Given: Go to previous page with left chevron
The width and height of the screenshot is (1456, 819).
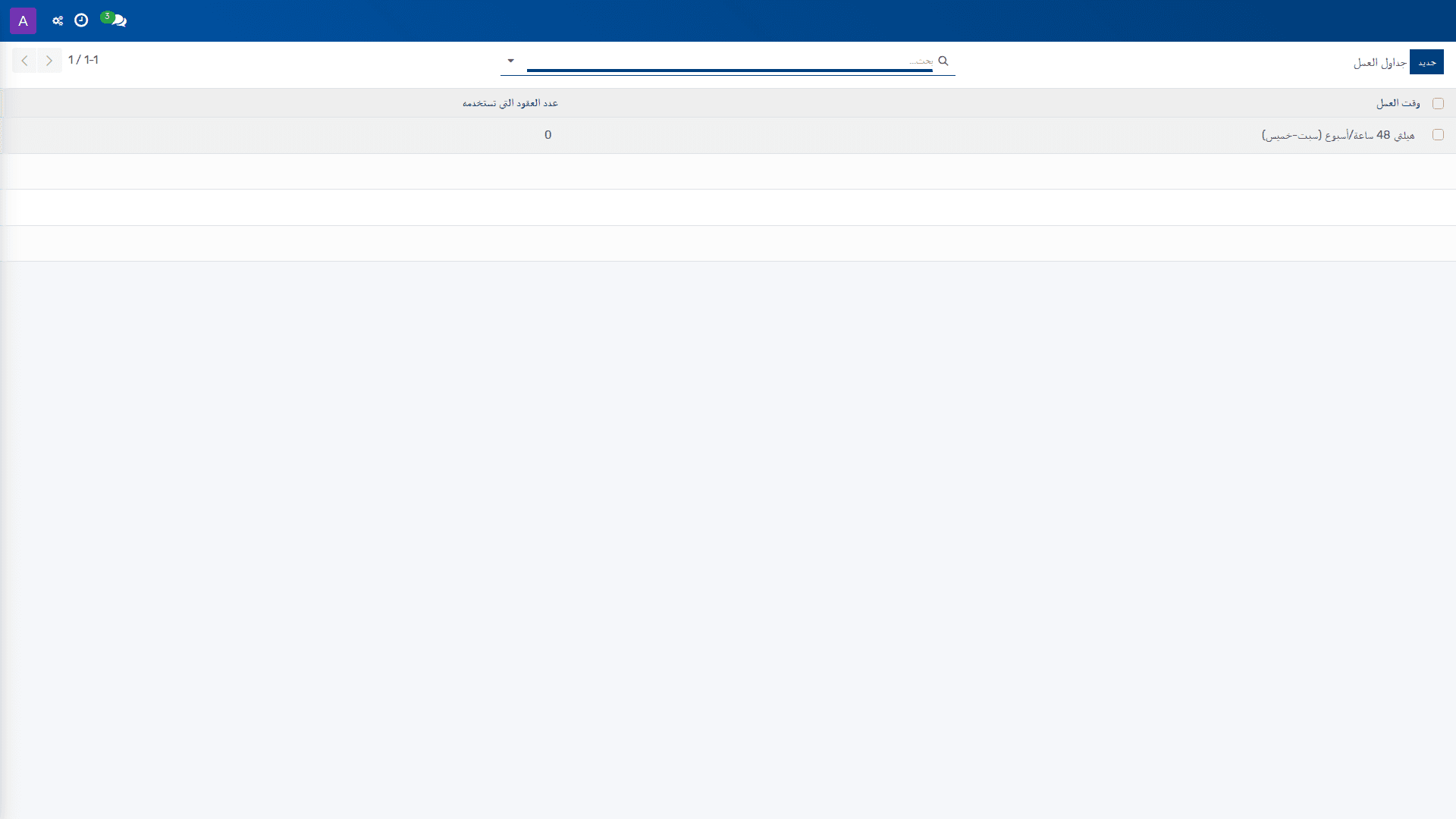Looking at the screenshot, I should click(x=24, y=61).
